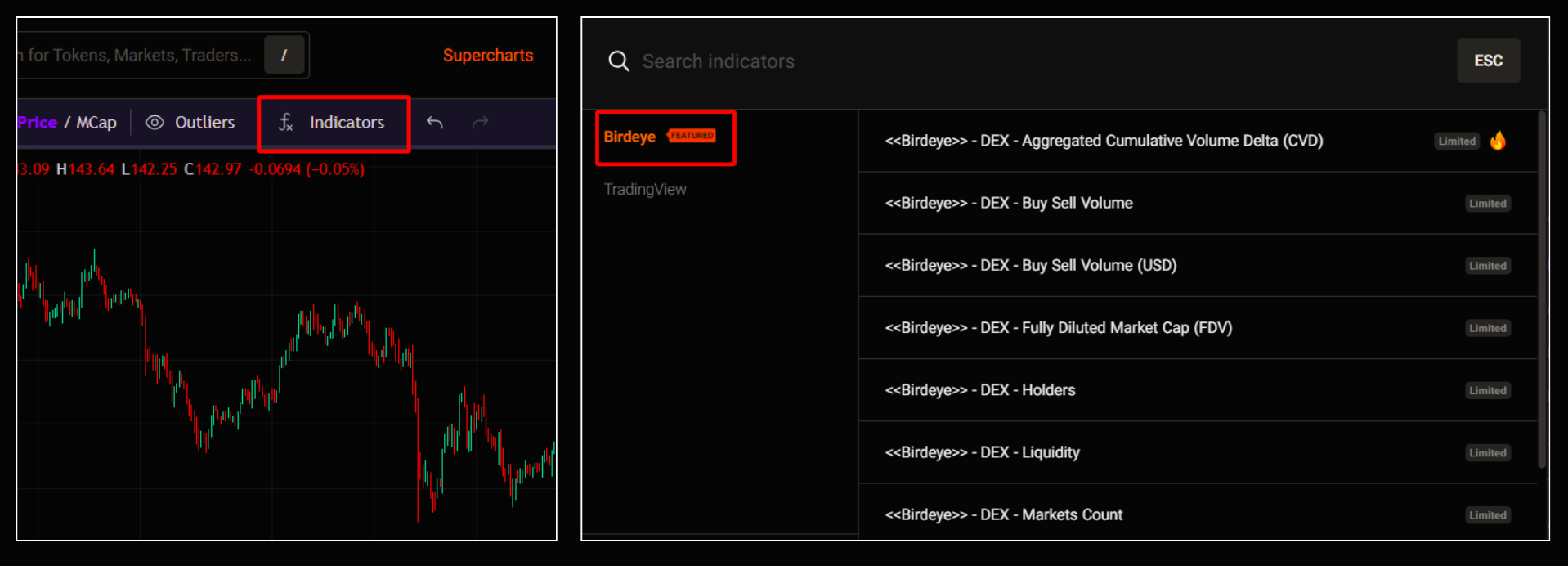Click the tokens search field
Screen dimensions: 1568x566
[163, 55]
